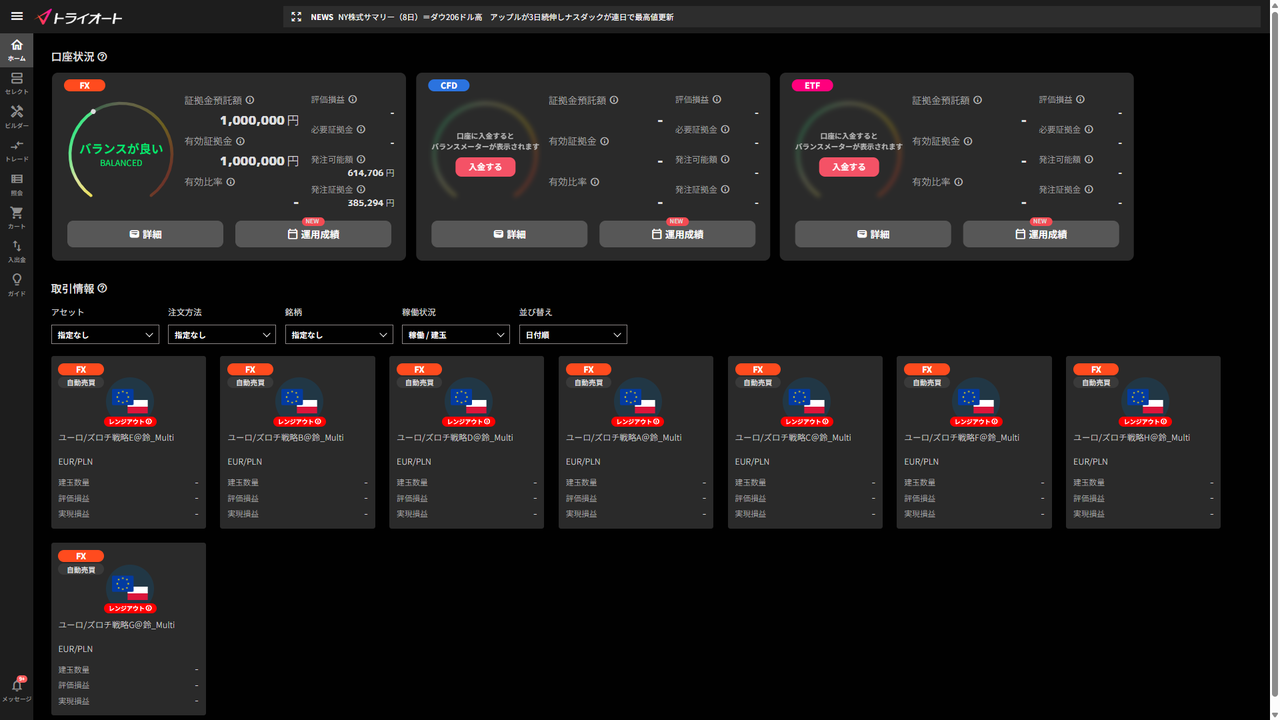
Task: Open the ユーロ/ズロチ戦略E strategy card
Action: tap(129, 442)
